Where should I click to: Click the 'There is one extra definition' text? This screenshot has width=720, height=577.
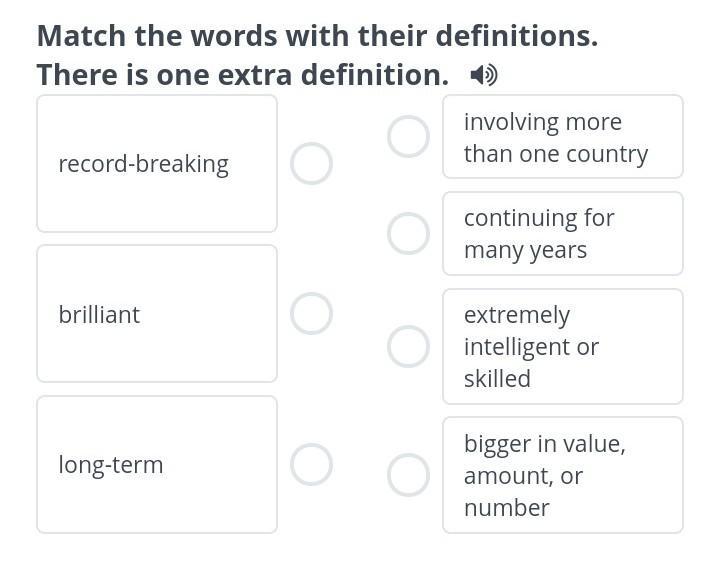(x=243, y=75)
